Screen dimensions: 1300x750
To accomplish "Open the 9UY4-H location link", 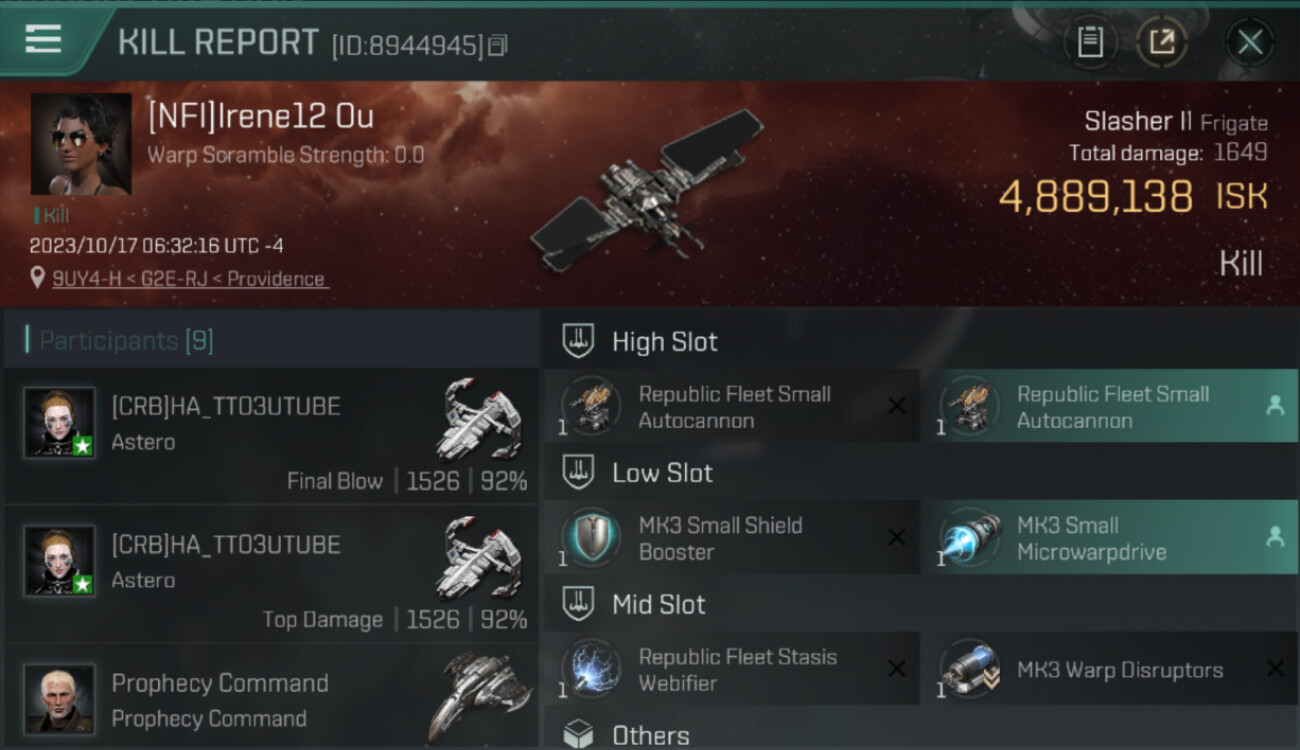I will (190, 279).
